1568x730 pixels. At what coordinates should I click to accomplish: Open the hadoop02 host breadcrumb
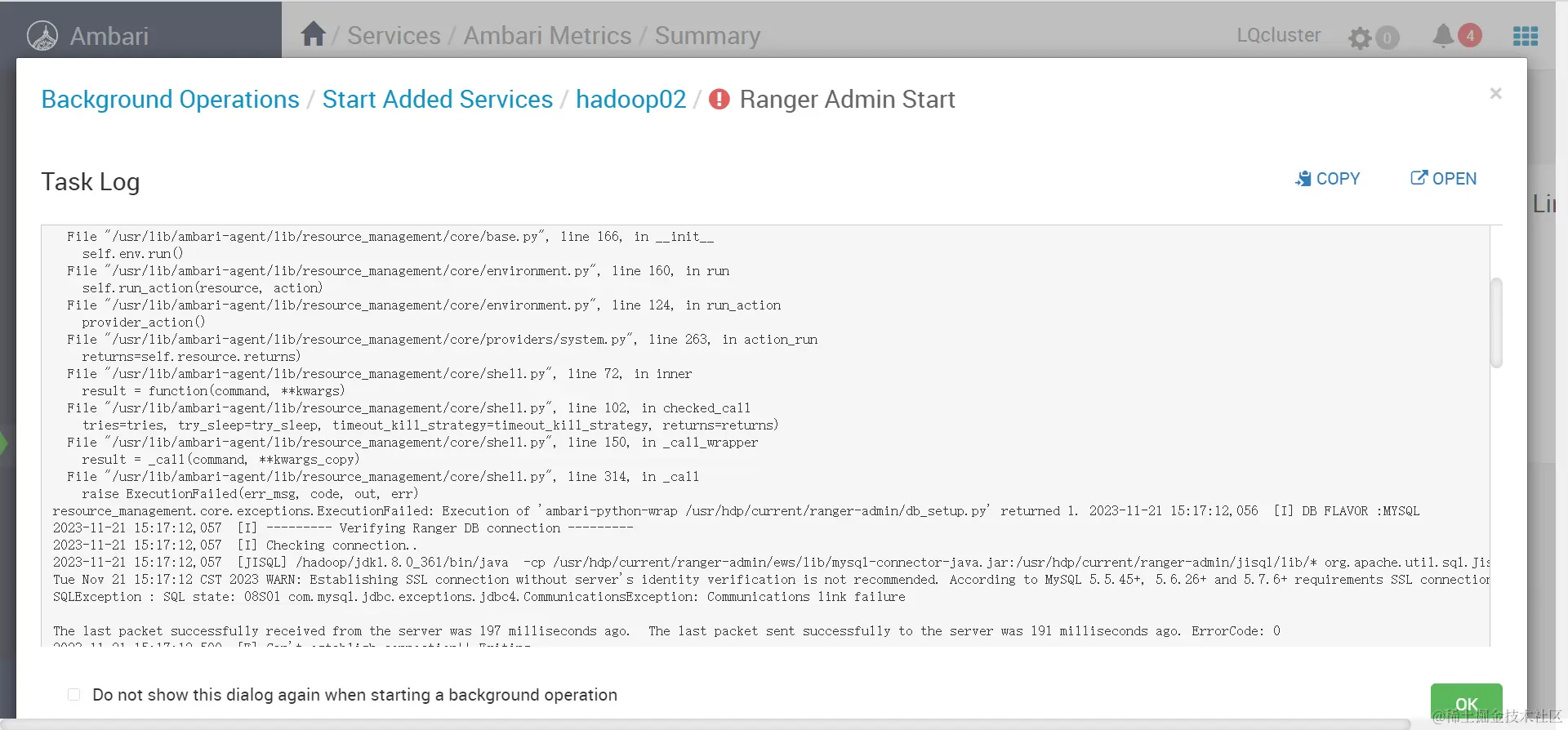click(630, 100)
